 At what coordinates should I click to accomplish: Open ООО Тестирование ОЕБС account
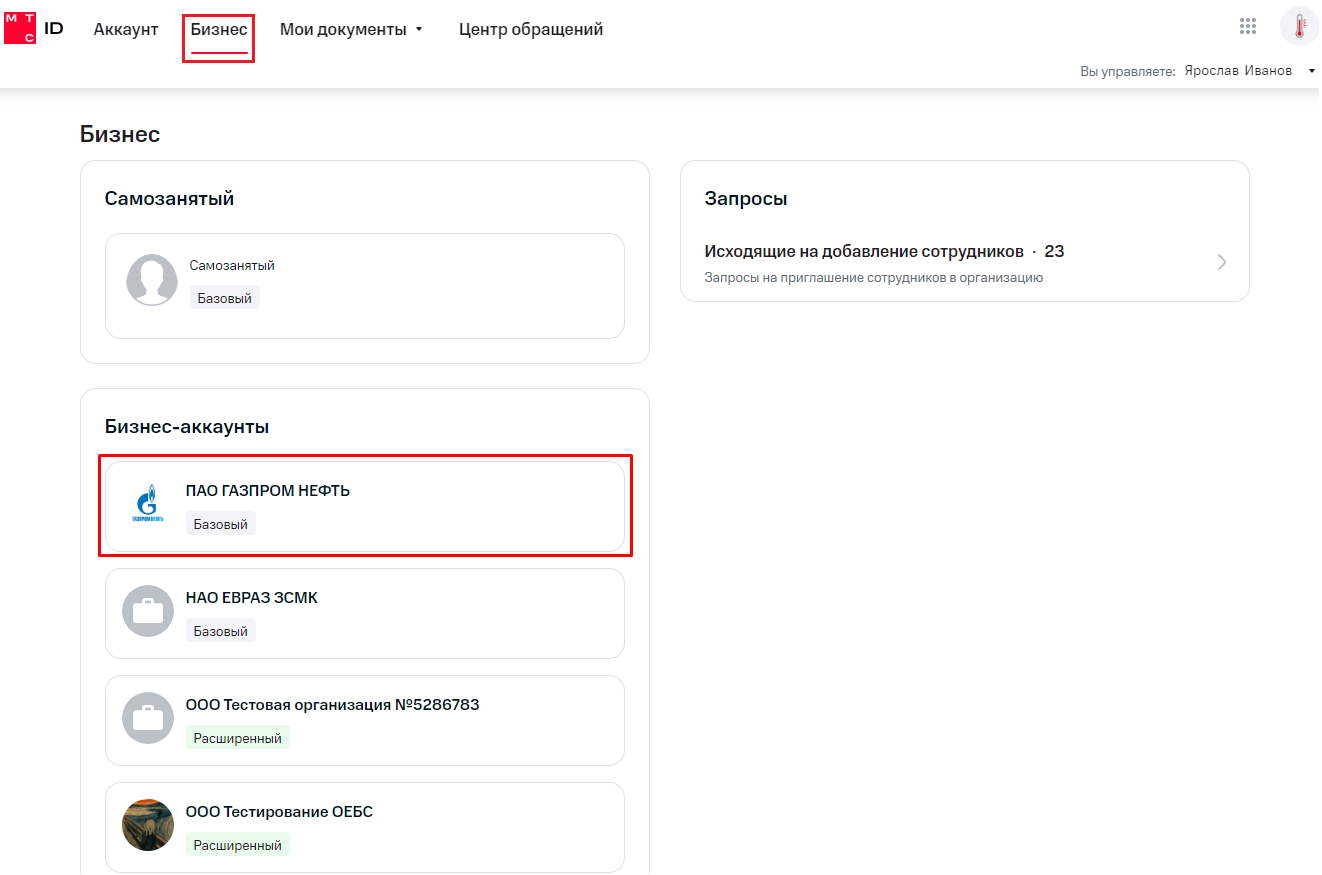pos(365,827)
